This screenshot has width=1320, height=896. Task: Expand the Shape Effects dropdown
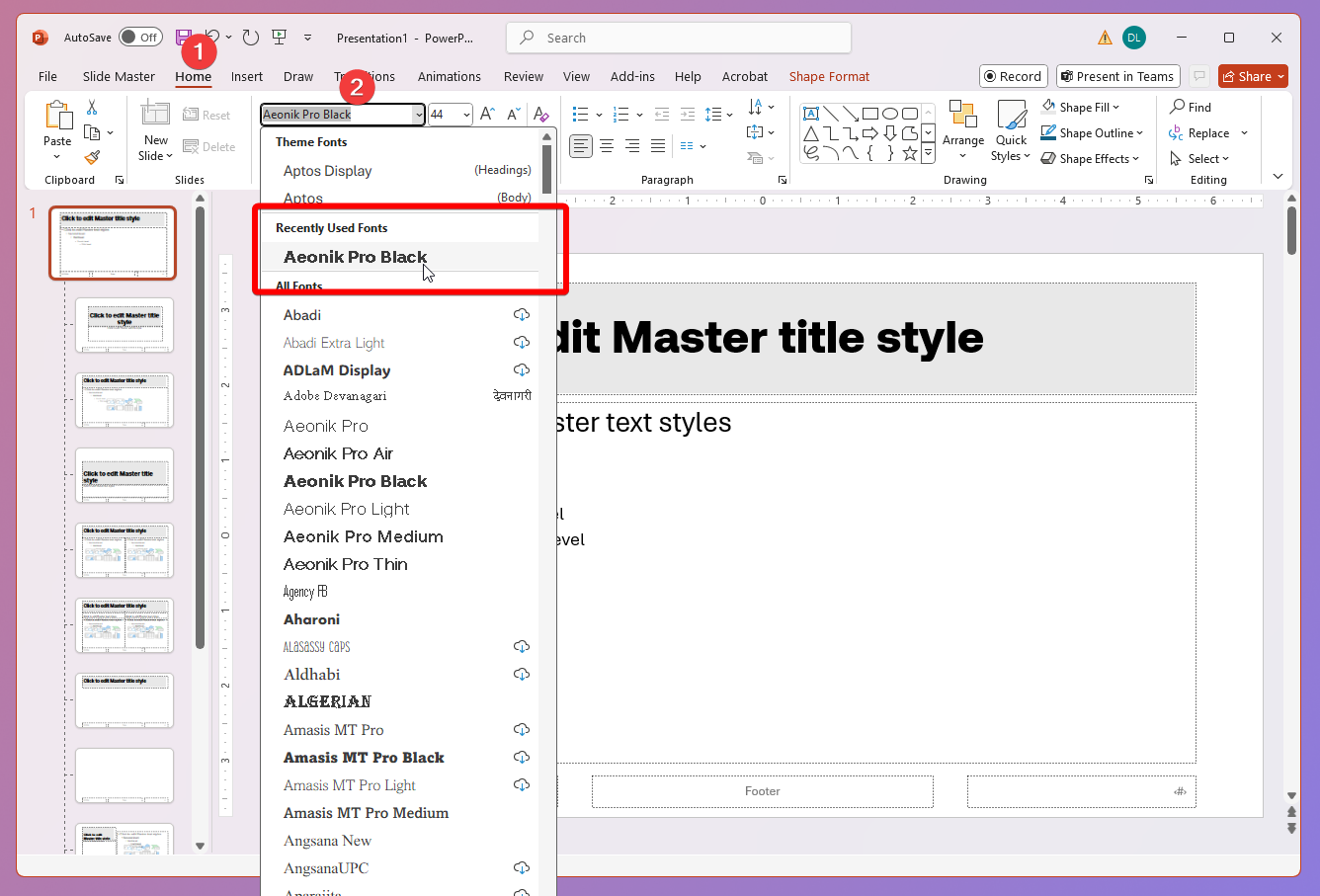1135,159
